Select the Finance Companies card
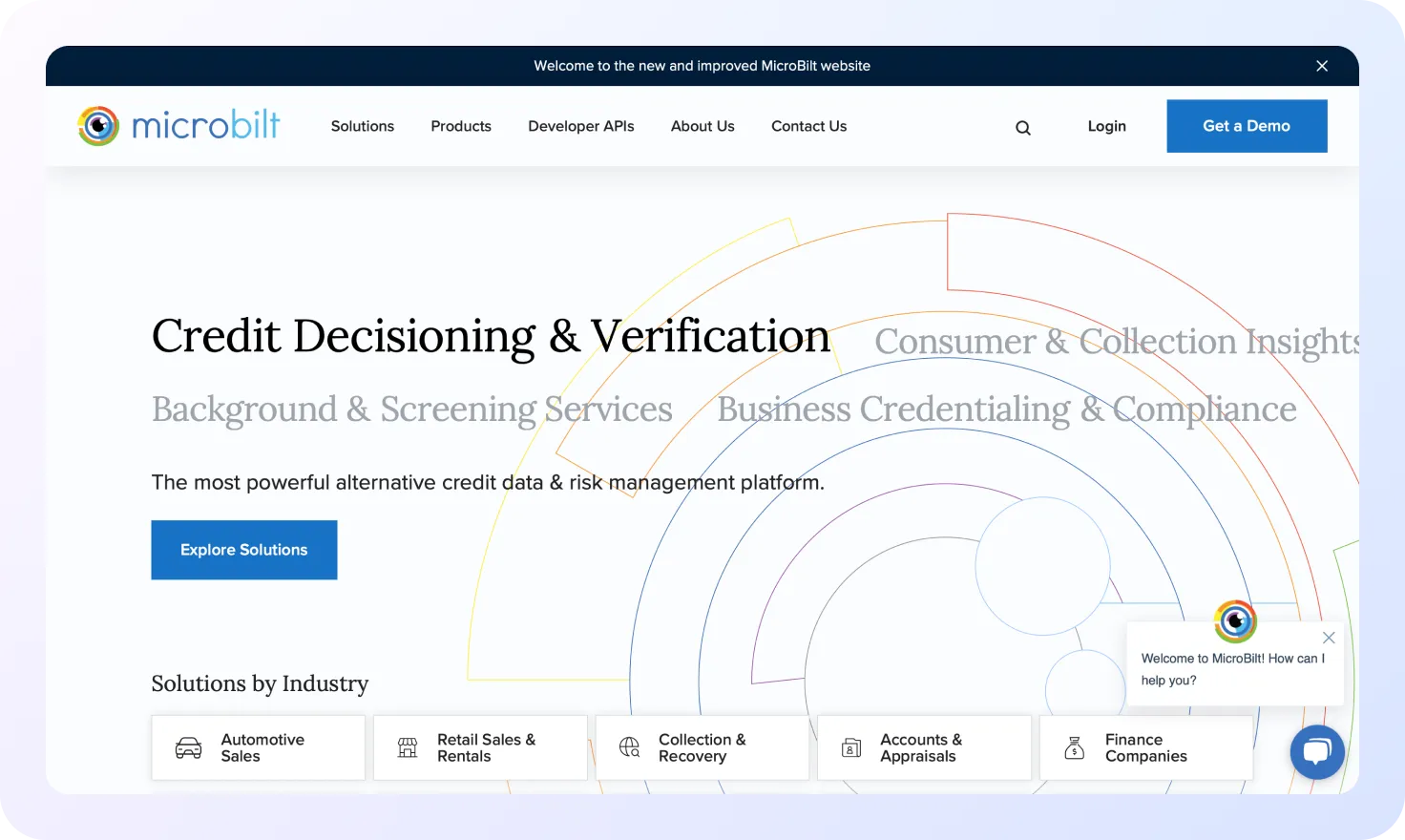 (1145, 747)
